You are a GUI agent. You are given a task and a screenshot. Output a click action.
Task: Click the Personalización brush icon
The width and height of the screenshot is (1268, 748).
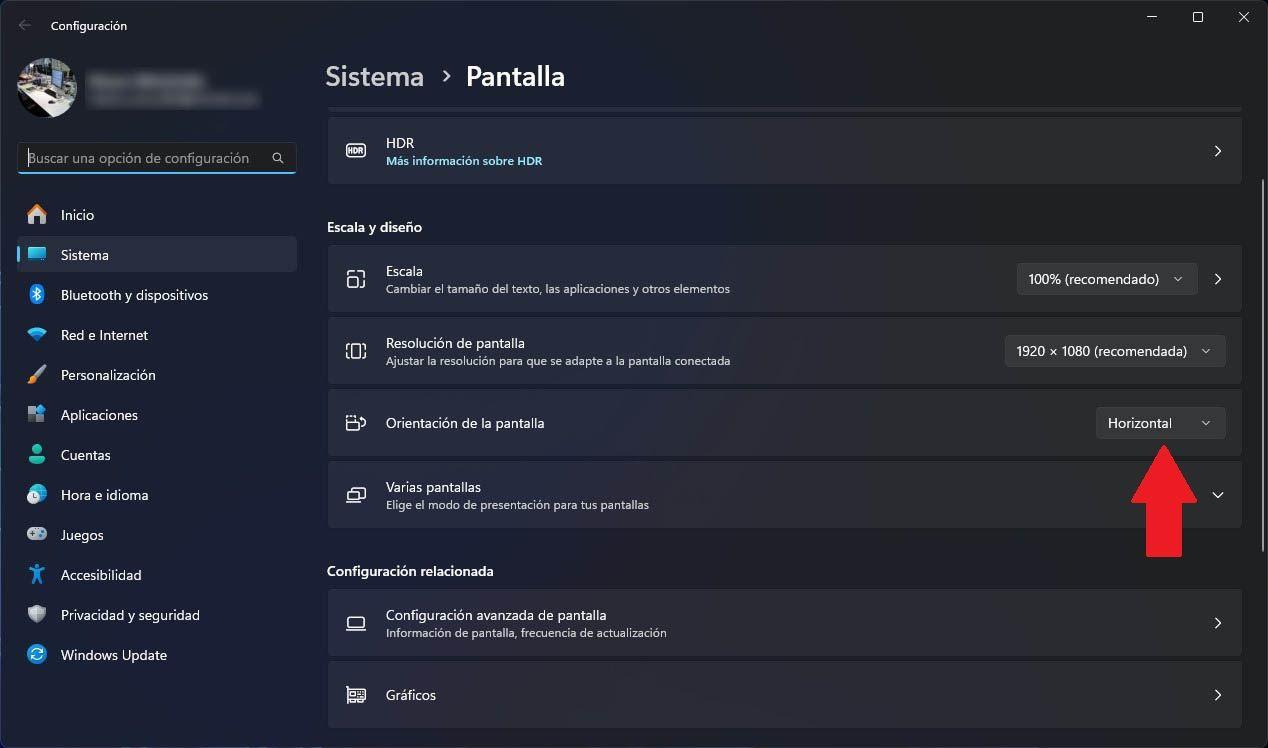pos(39,375)
